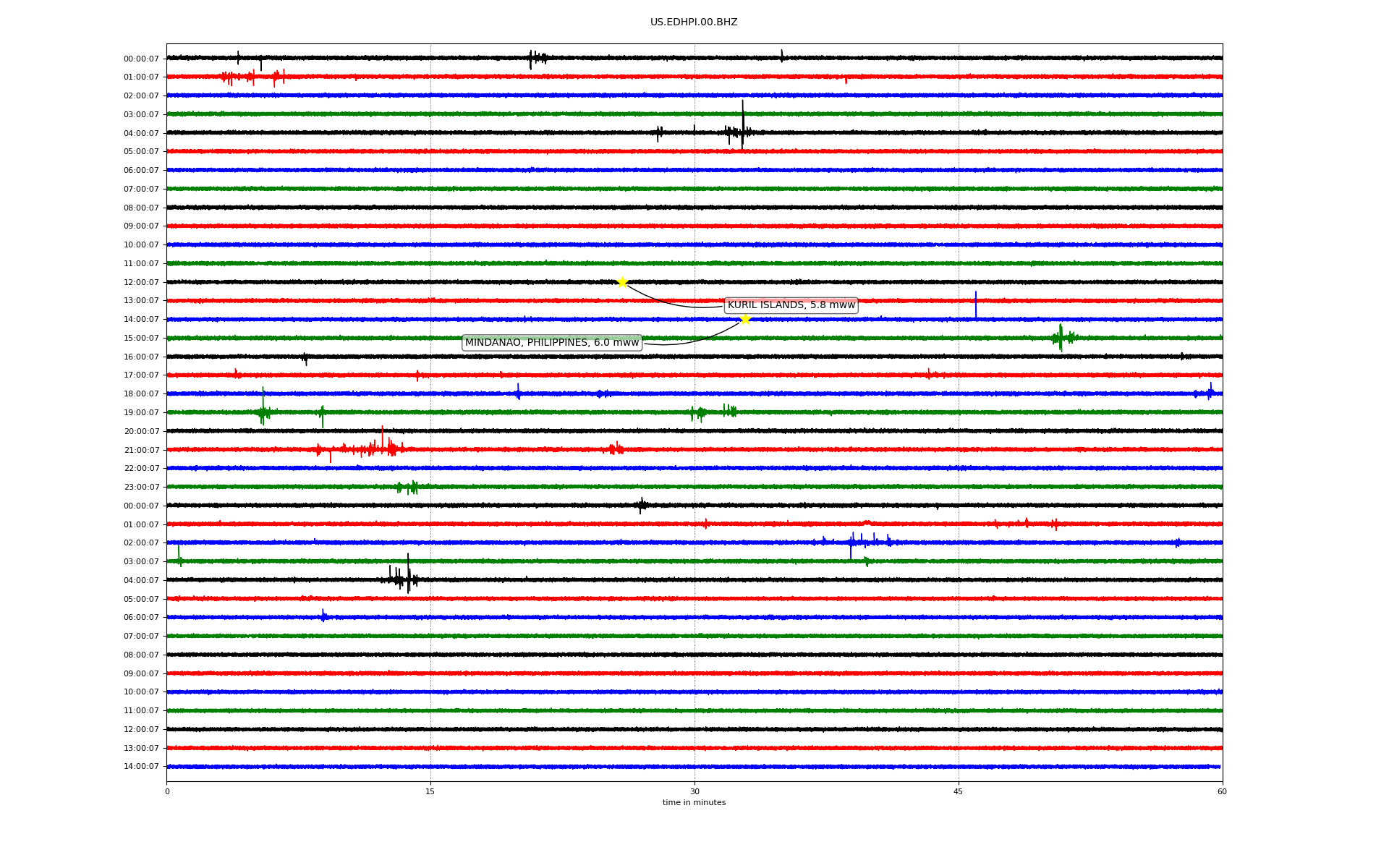Click the Mindanao yellow star marker
Viewport: 1389px width, 868px height.
[745, 319]
